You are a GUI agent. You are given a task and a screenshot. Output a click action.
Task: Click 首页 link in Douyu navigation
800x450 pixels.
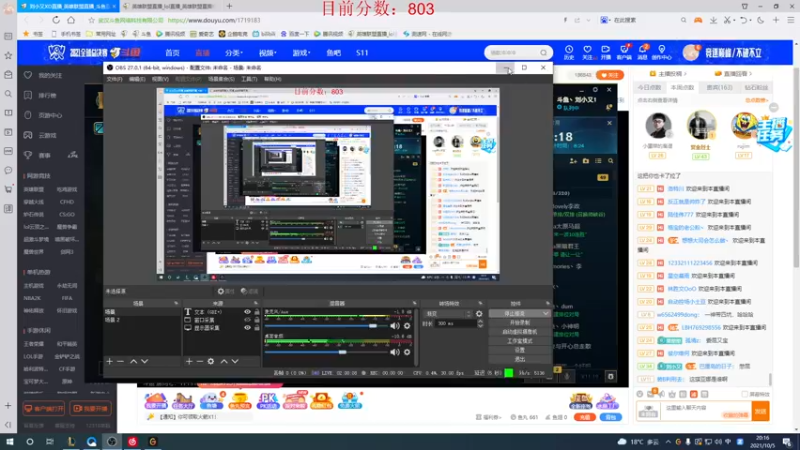coord(172,53)
